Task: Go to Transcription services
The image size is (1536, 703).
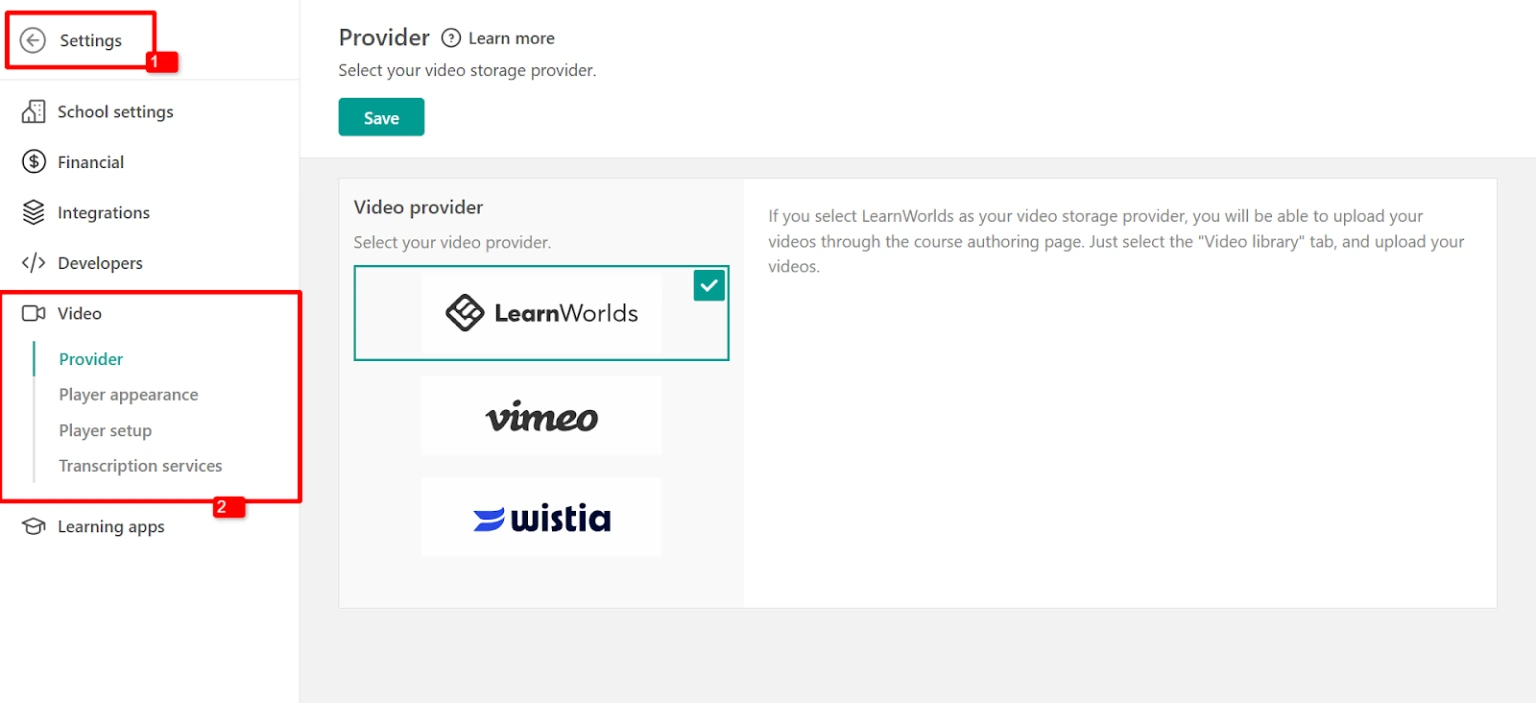Action: click(x=140, y=465)
